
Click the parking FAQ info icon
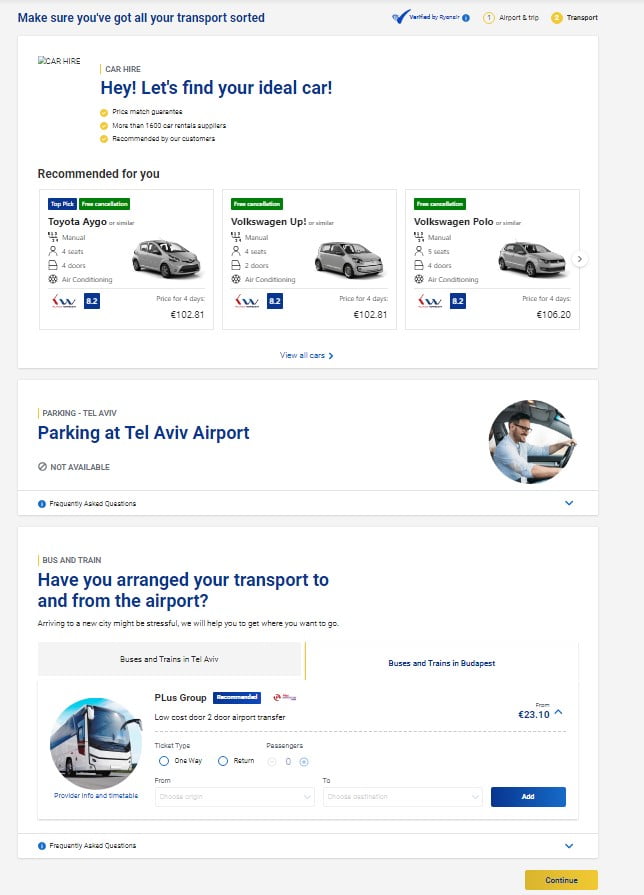point(42,503)
